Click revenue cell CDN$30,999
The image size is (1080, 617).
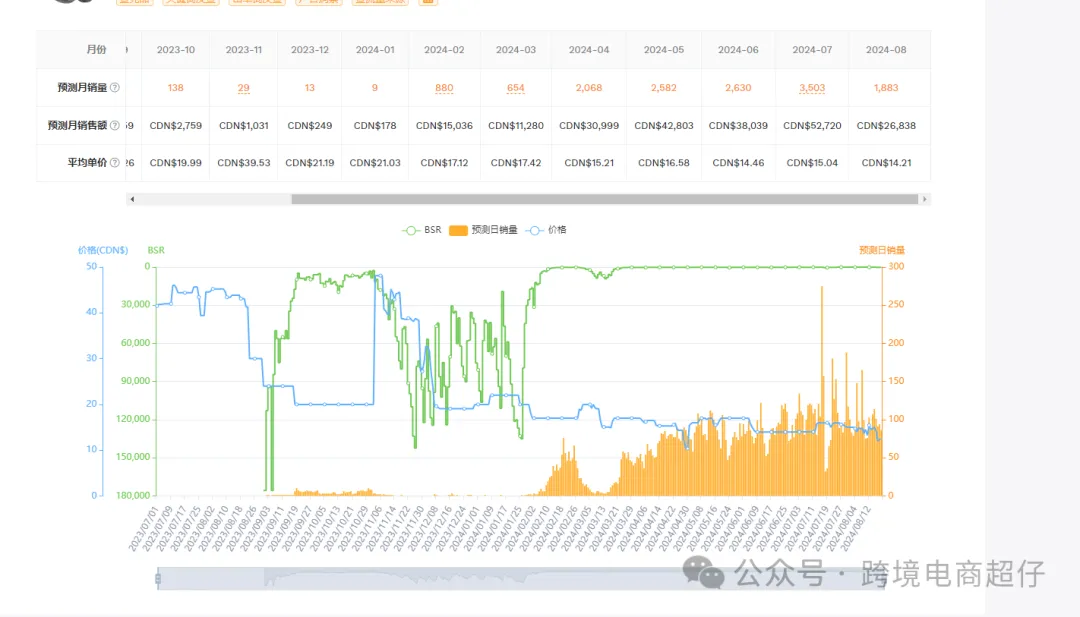tap(589, 125)
